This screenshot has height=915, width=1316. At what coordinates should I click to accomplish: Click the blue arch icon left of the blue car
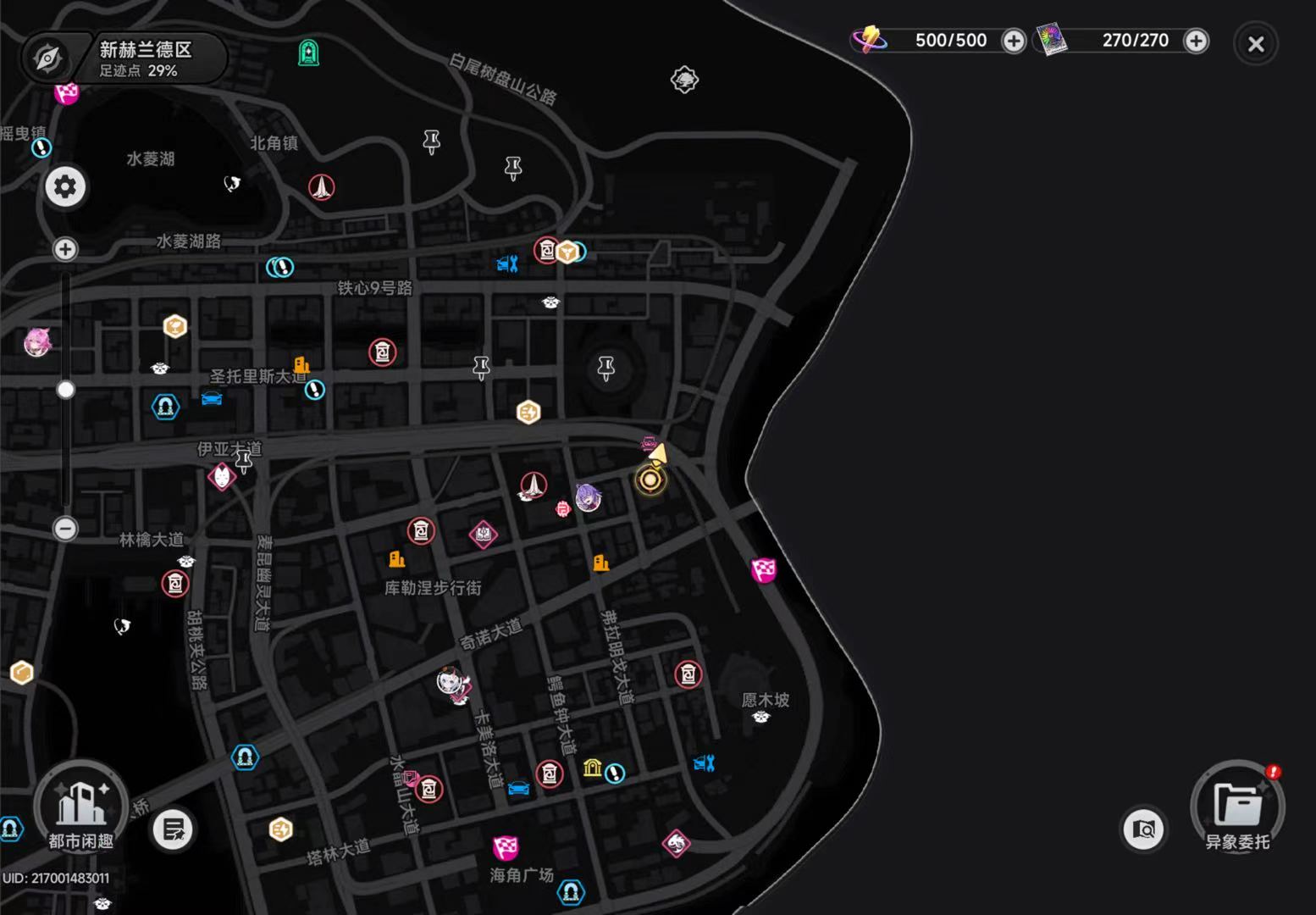(x=165, y=407)
